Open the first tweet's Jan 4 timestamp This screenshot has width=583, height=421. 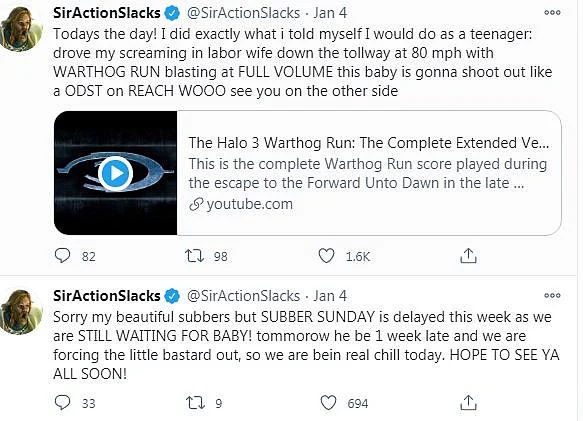(330, 13)
